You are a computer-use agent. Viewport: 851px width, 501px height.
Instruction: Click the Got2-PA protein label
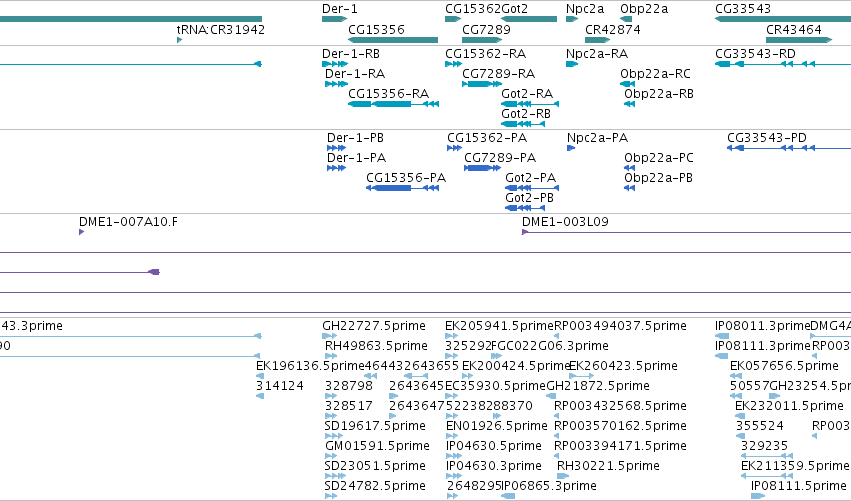click(530, 178)
